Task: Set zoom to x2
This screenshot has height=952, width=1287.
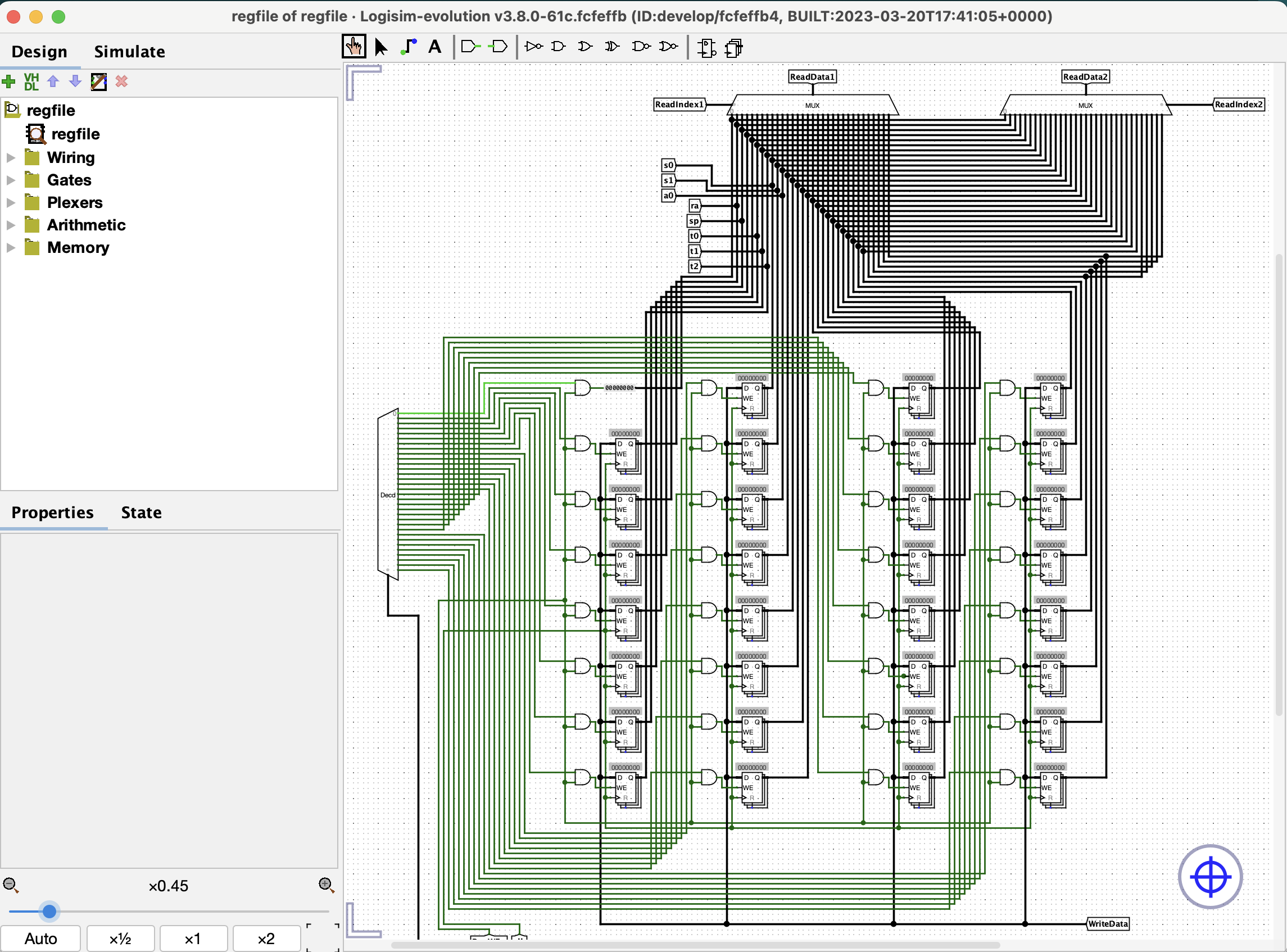Action: [x=266, y=938]
